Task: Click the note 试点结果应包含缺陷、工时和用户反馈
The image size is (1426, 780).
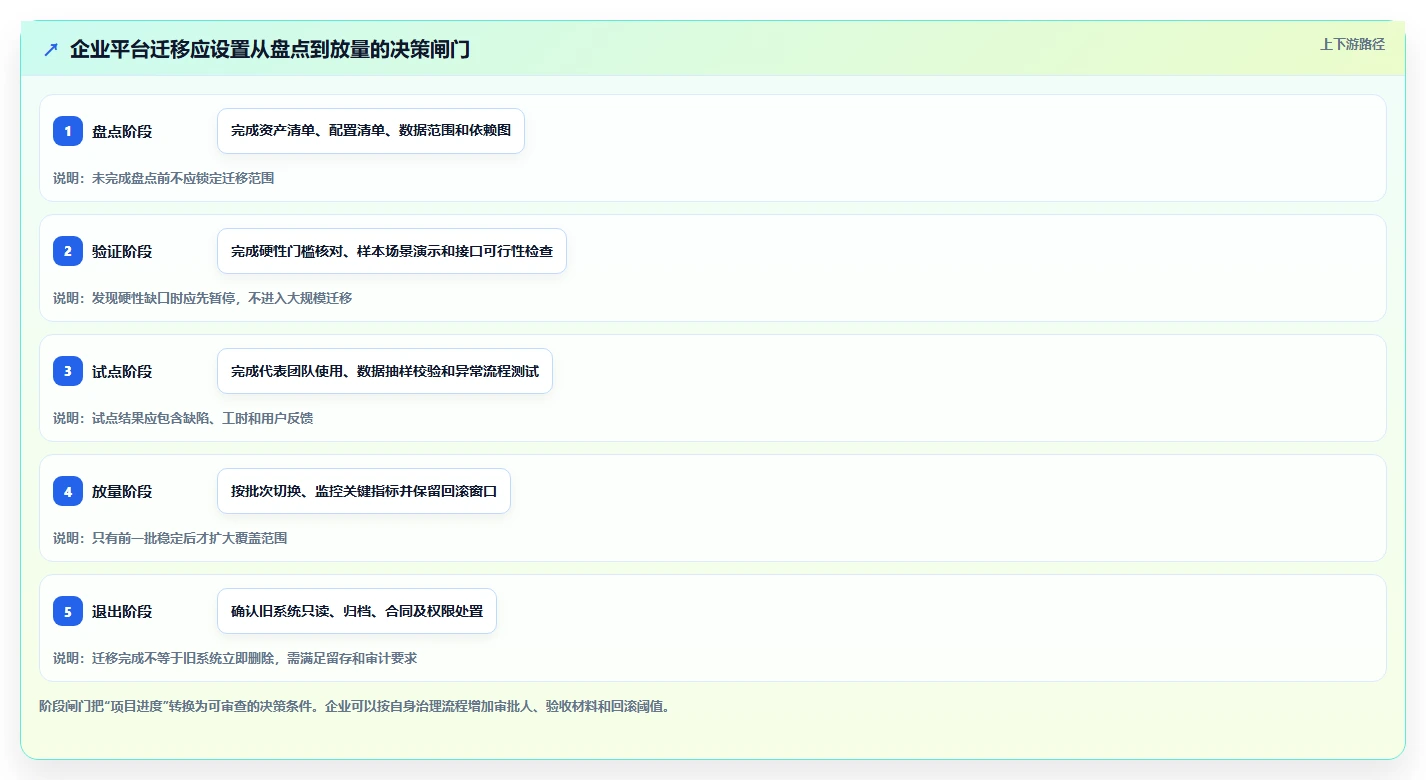Action: 183,418
